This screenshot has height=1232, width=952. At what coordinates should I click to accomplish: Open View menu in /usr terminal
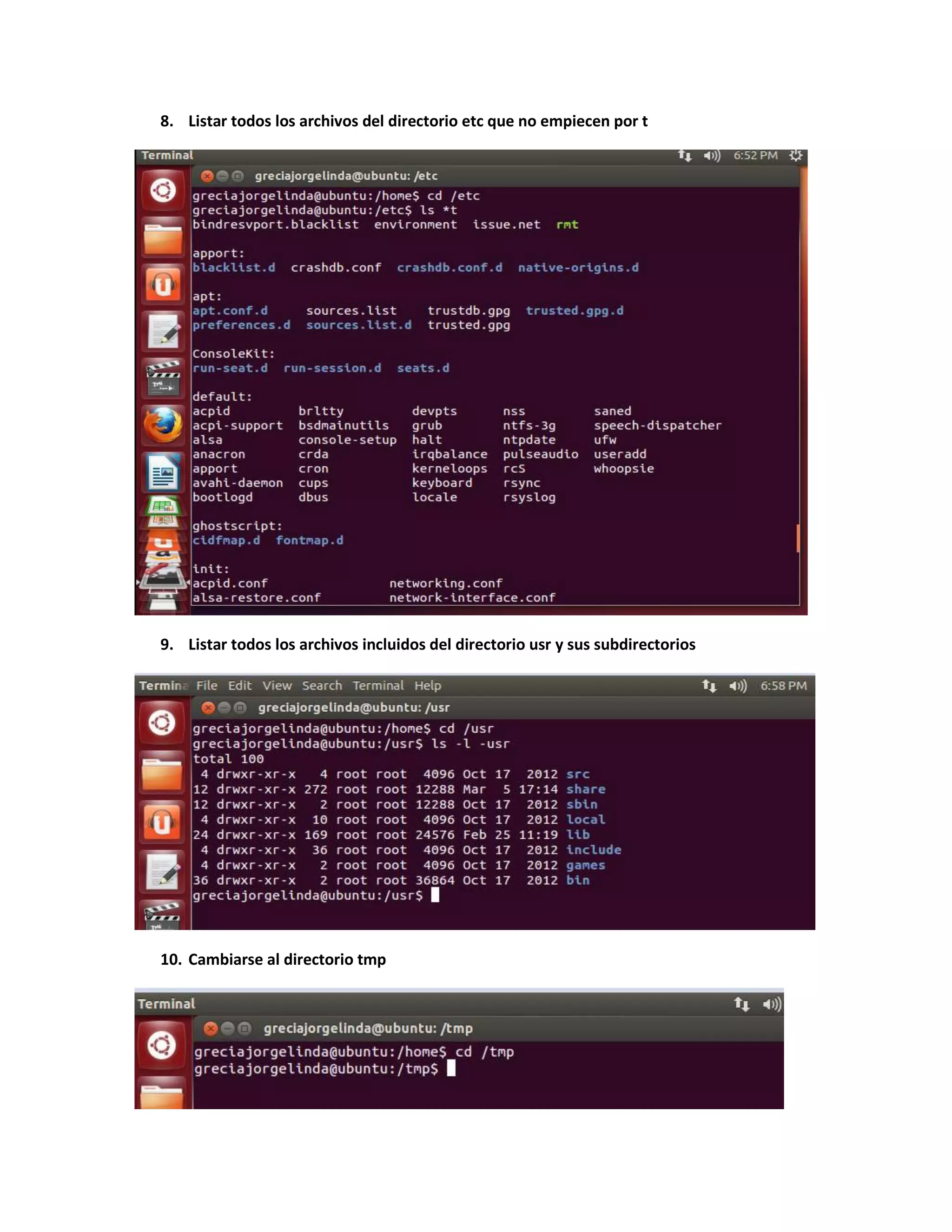click(277, 685)
